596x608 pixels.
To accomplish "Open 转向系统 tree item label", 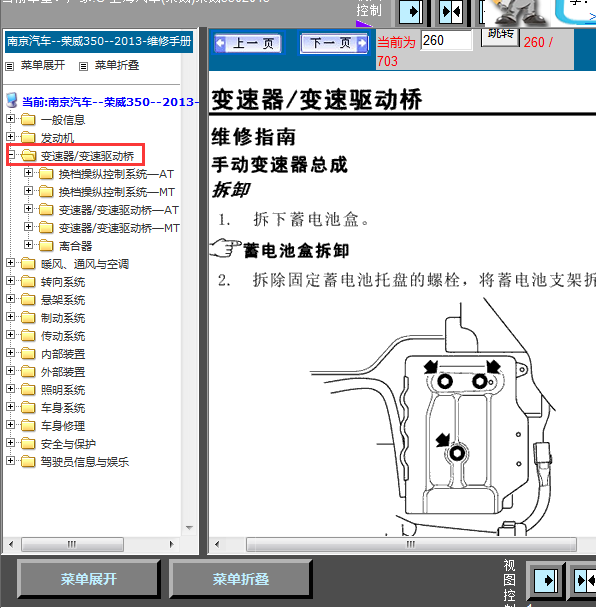I will coord(63,282).
